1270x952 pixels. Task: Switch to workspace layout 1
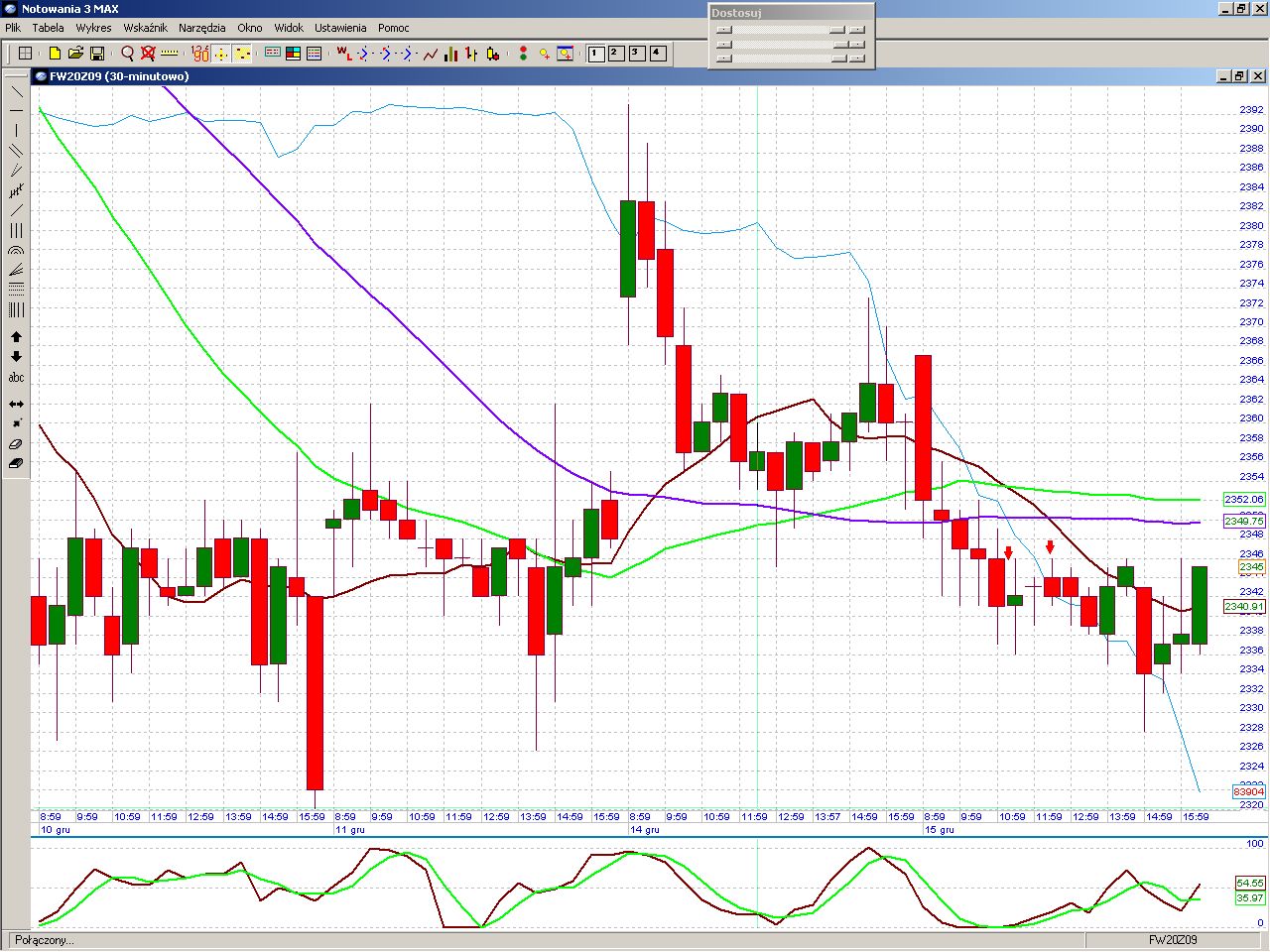pyautogui.click(x=596, y=54)
